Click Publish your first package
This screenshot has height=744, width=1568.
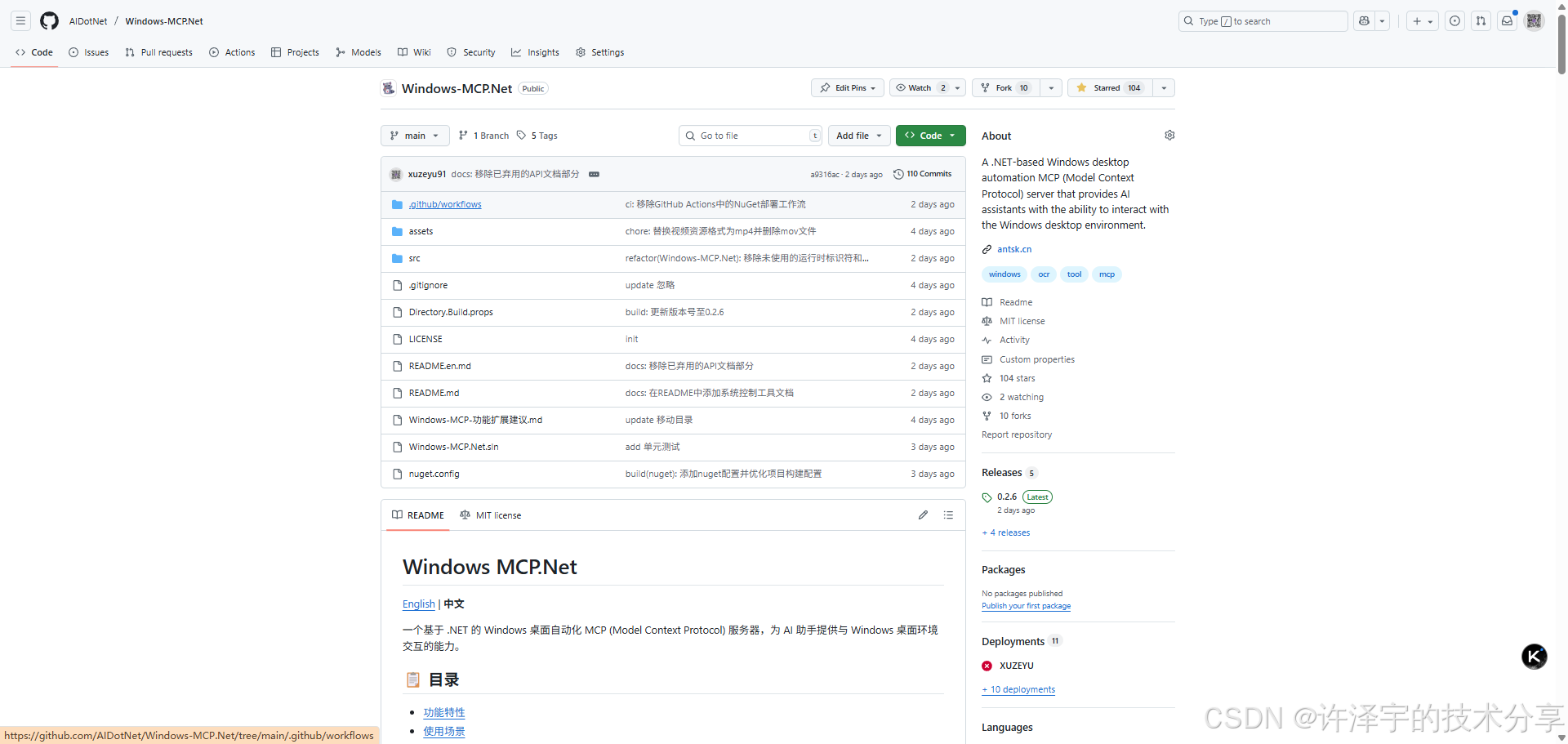click(1026, 606)
